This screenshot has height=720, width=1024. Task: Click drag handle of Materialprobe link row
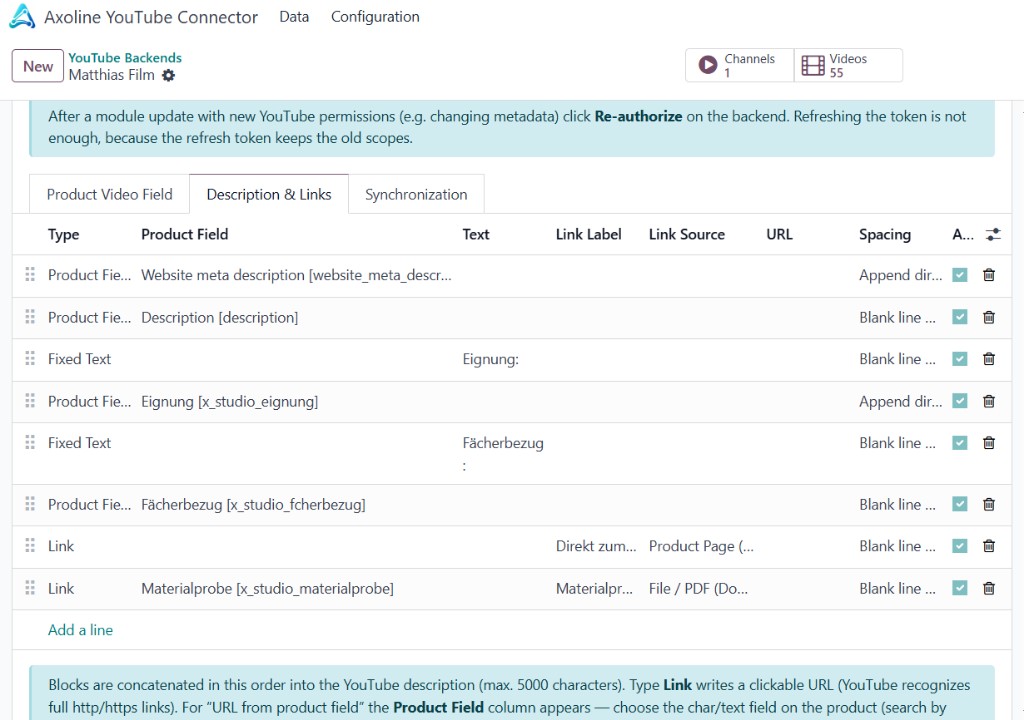(x=30, y=588)
